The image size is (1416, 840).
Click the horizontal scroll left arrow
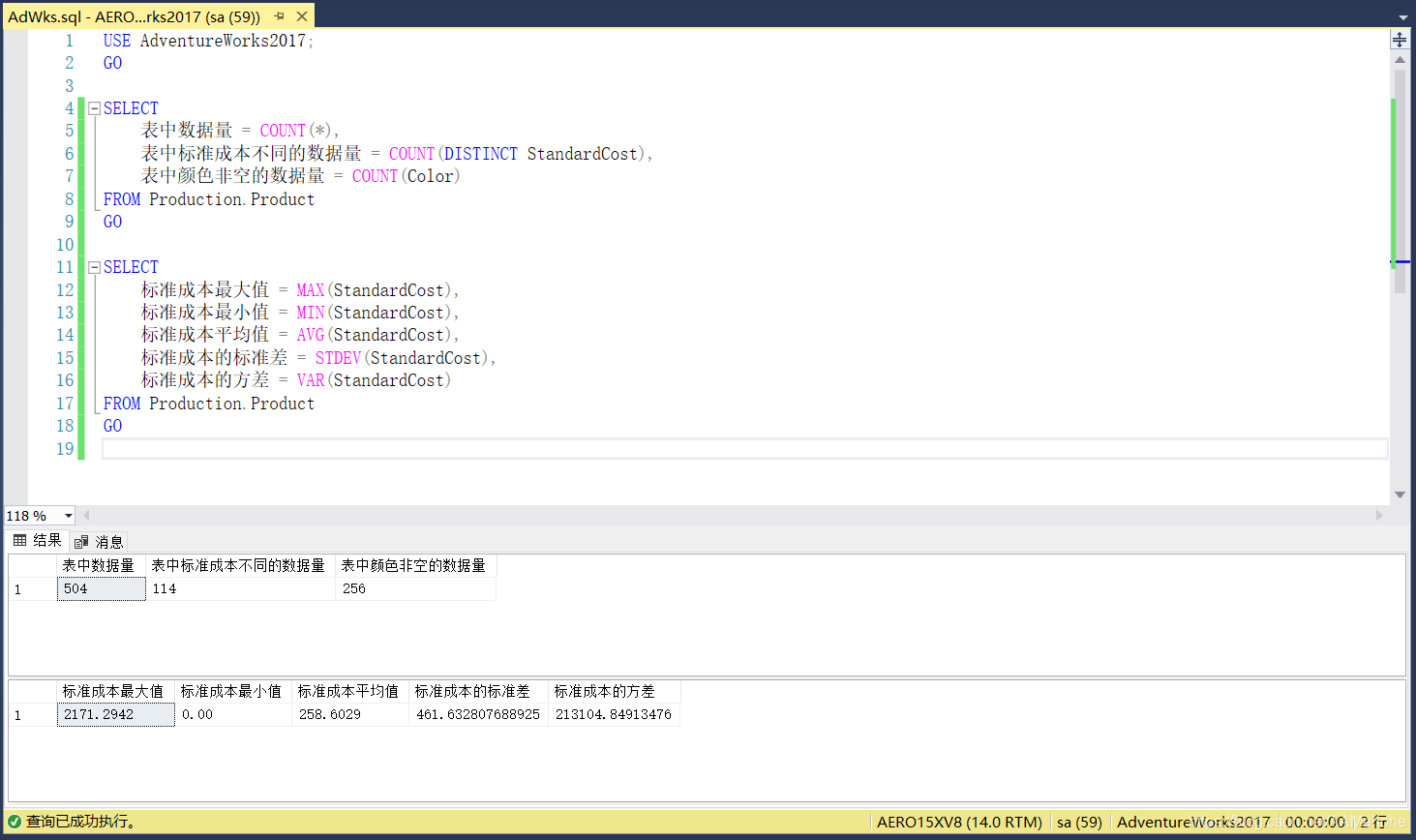(86, 516)
